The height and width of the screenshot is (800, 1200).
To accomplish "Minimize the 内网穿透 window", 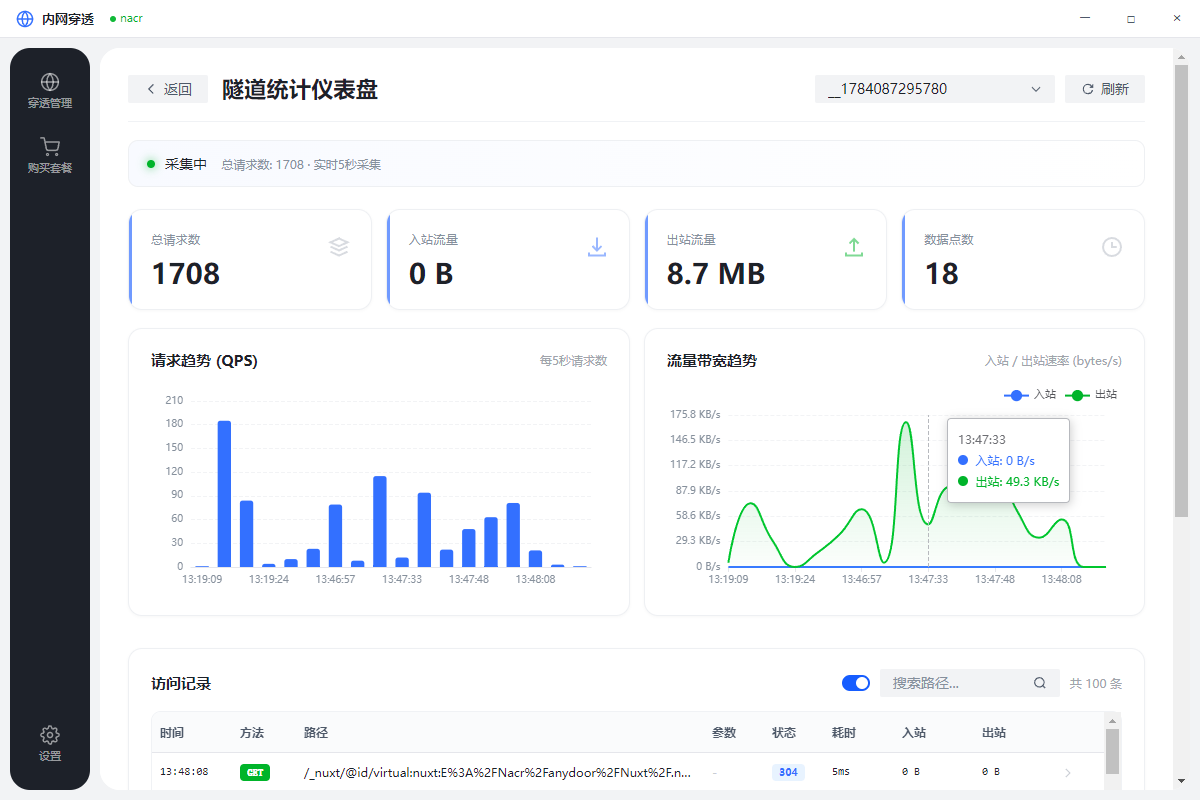I will 1085,19.
